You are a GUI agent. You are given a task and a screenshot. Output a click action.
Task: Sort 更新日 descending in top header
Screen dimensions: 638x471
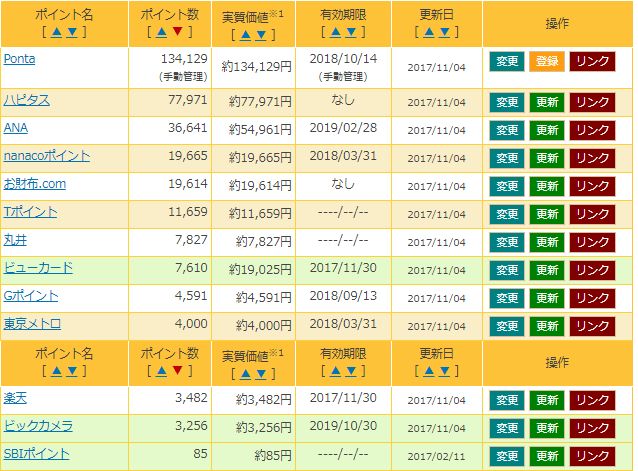tap(445, 32)
